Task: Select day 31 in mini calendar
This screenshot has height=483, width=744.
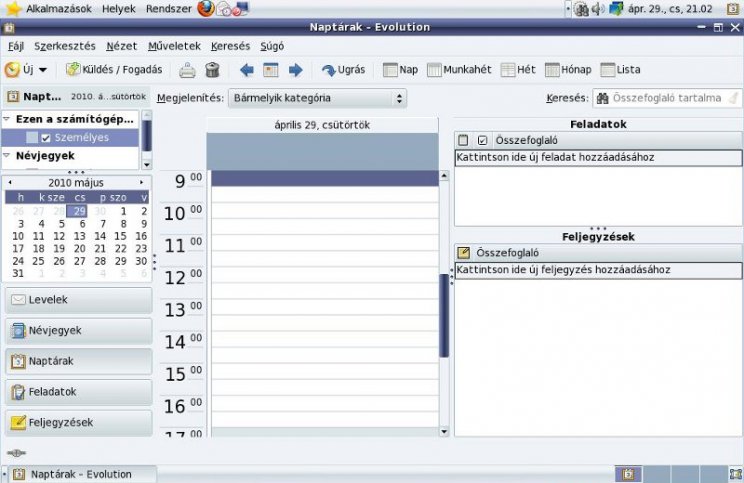Action: point(18,273)
